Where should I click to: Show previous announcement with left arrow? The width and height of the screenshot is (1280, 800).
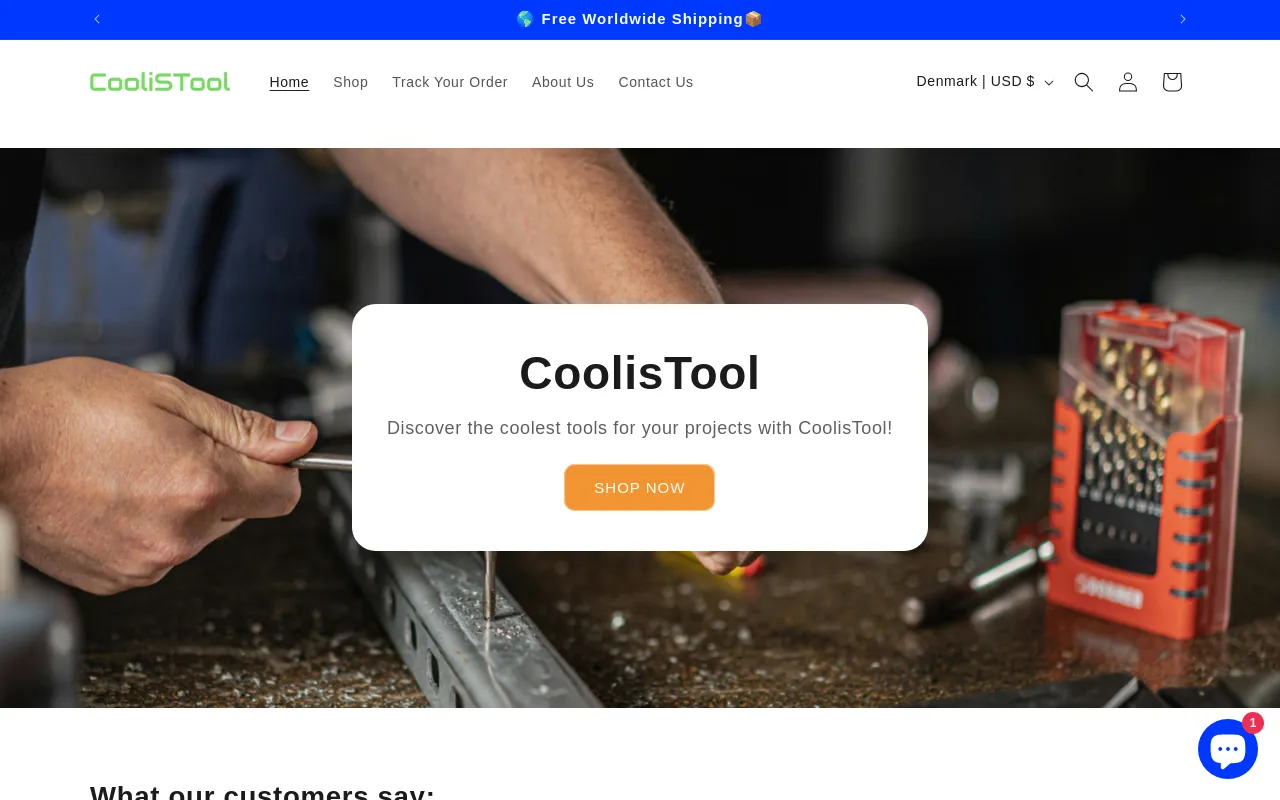97,19
